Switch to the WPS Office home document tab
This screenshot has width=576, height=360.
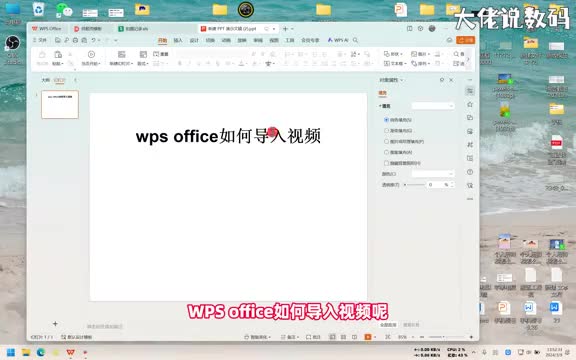pyautogui.click(x=47, y=28)
